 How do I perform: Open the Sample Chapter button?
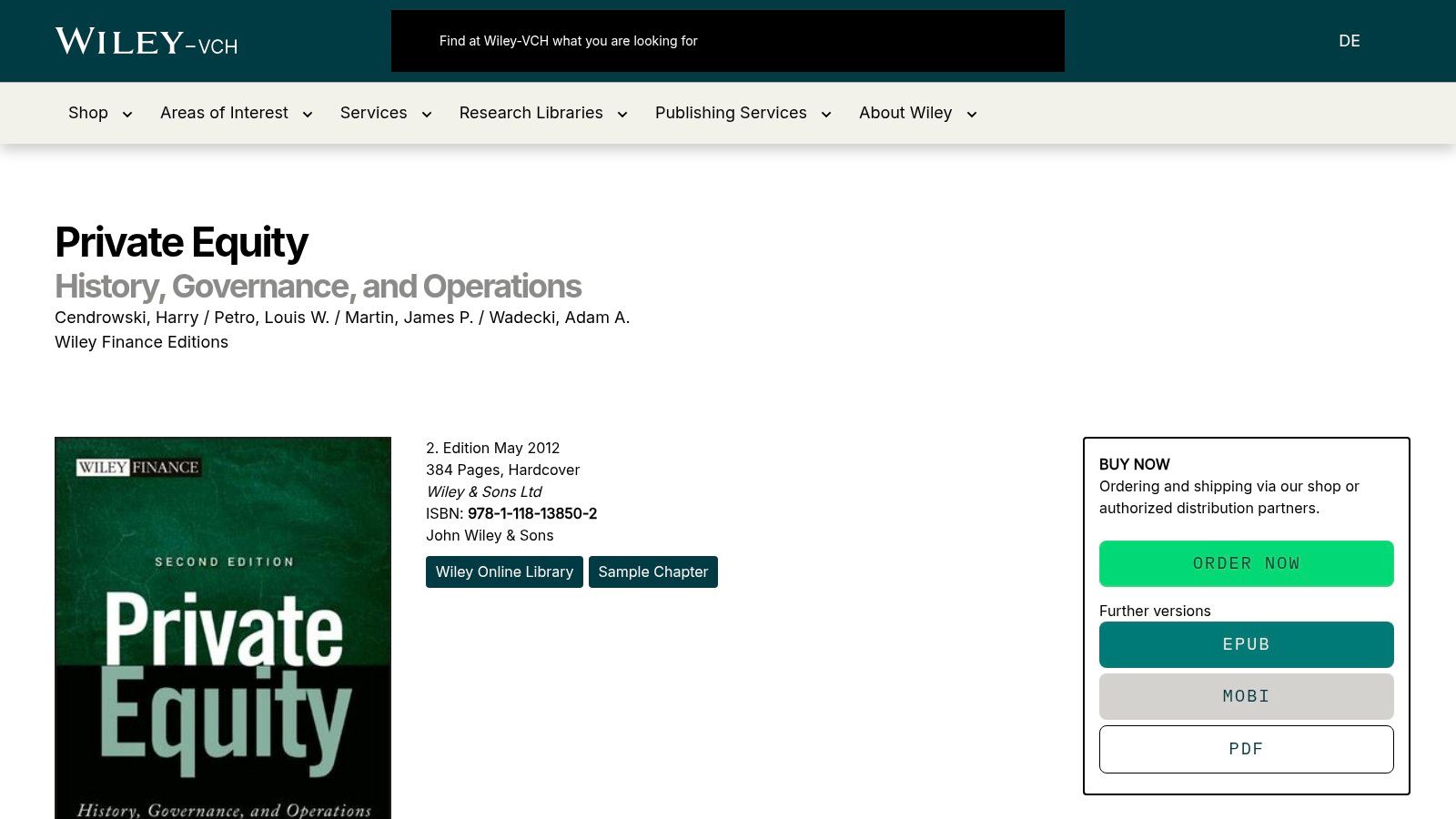coord(653,571)
